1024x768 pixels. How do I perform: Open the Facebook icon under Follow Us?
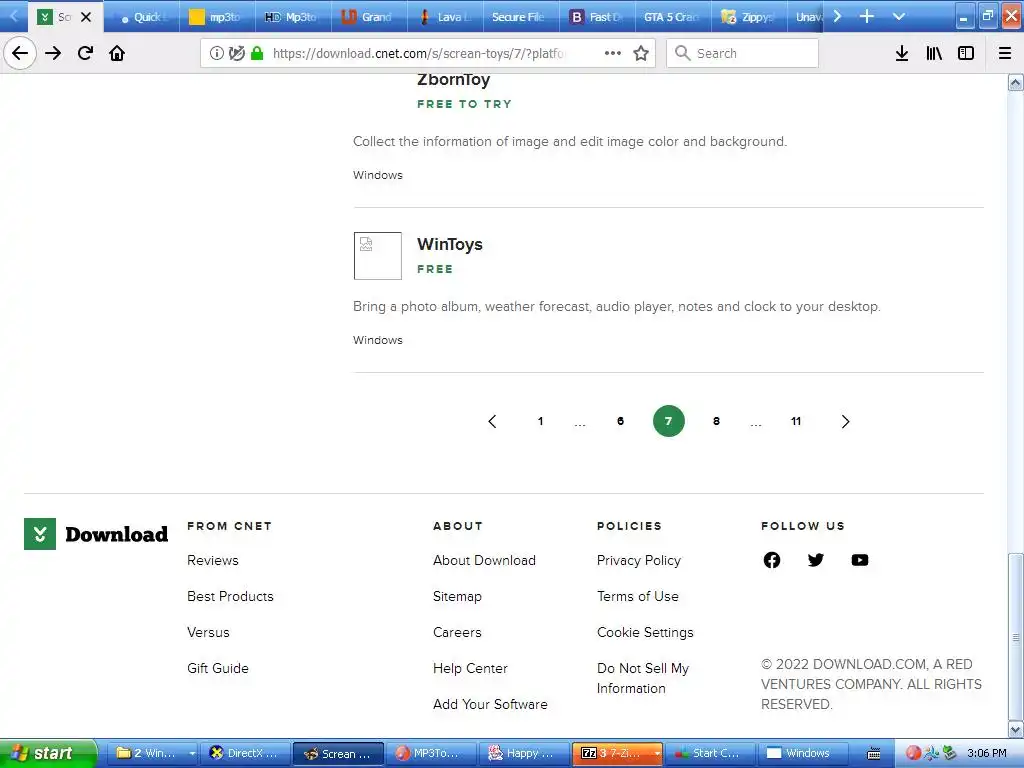tap(772, 560)
